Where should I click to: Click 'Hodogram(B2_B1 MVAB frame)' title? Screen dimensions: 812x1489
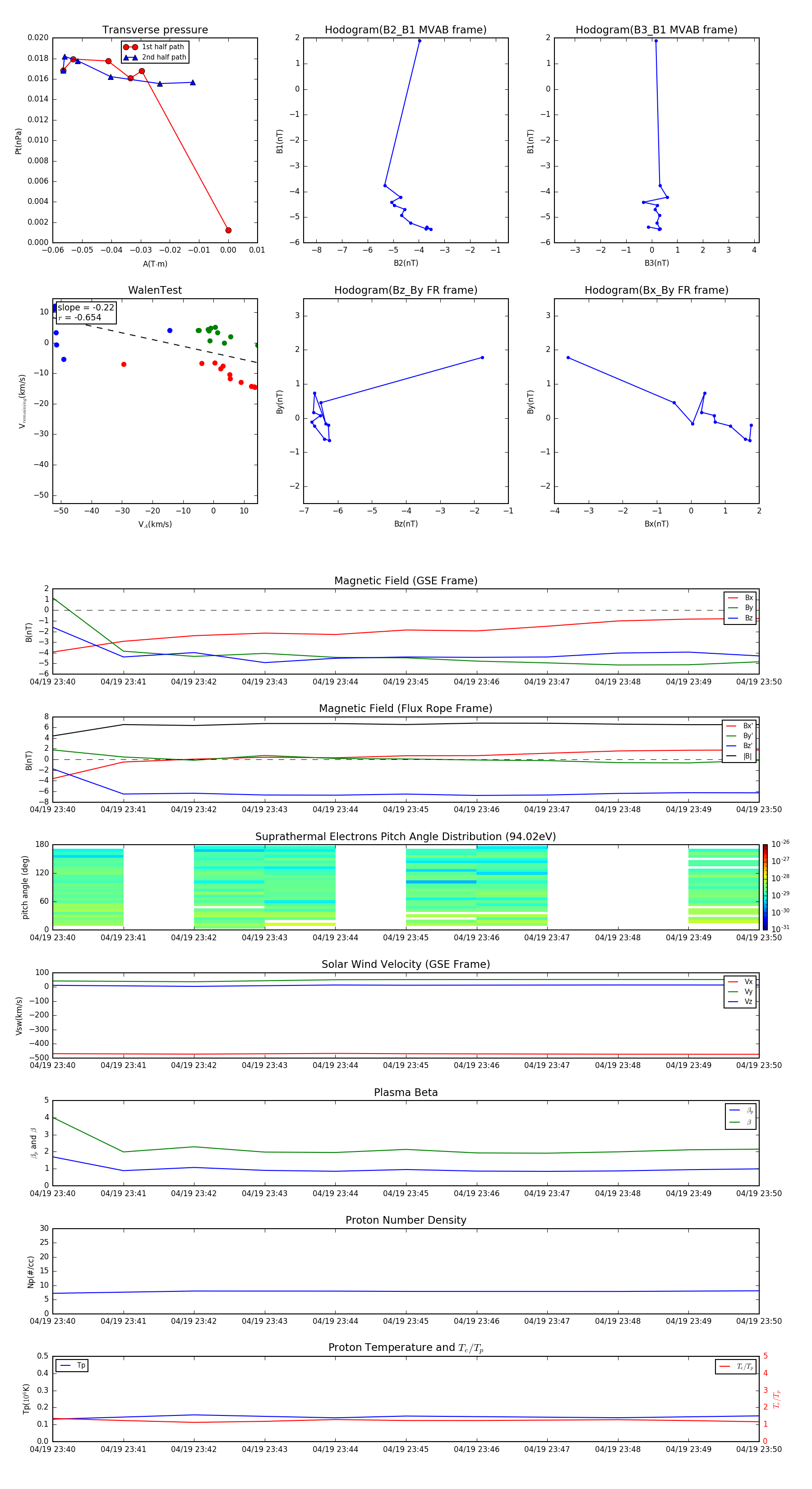[x=406, y=30]
